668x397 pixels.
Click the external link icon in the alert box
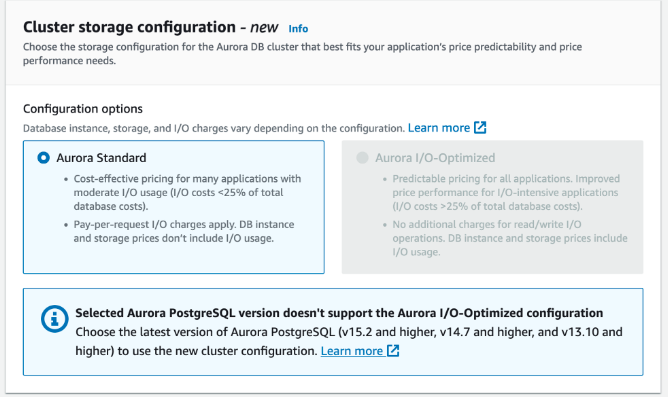click(393, 351)
